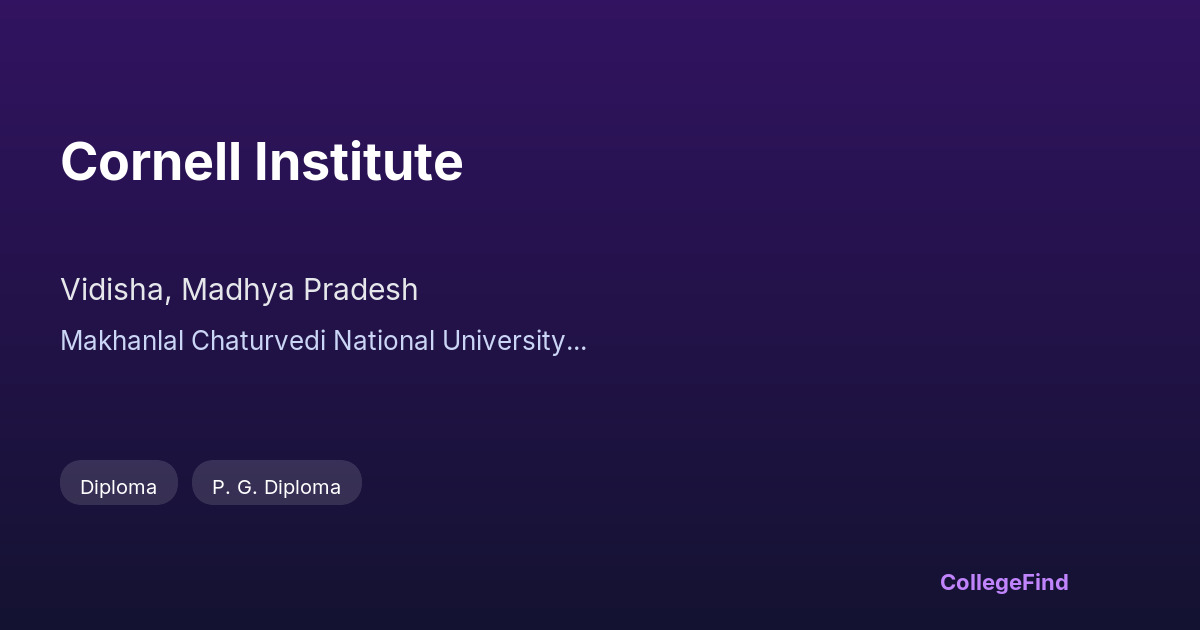Screen dimensions: 1200x630
Task: Click the College part of CollegeFind
Action: pyautogui.click(x=979, y=582)
